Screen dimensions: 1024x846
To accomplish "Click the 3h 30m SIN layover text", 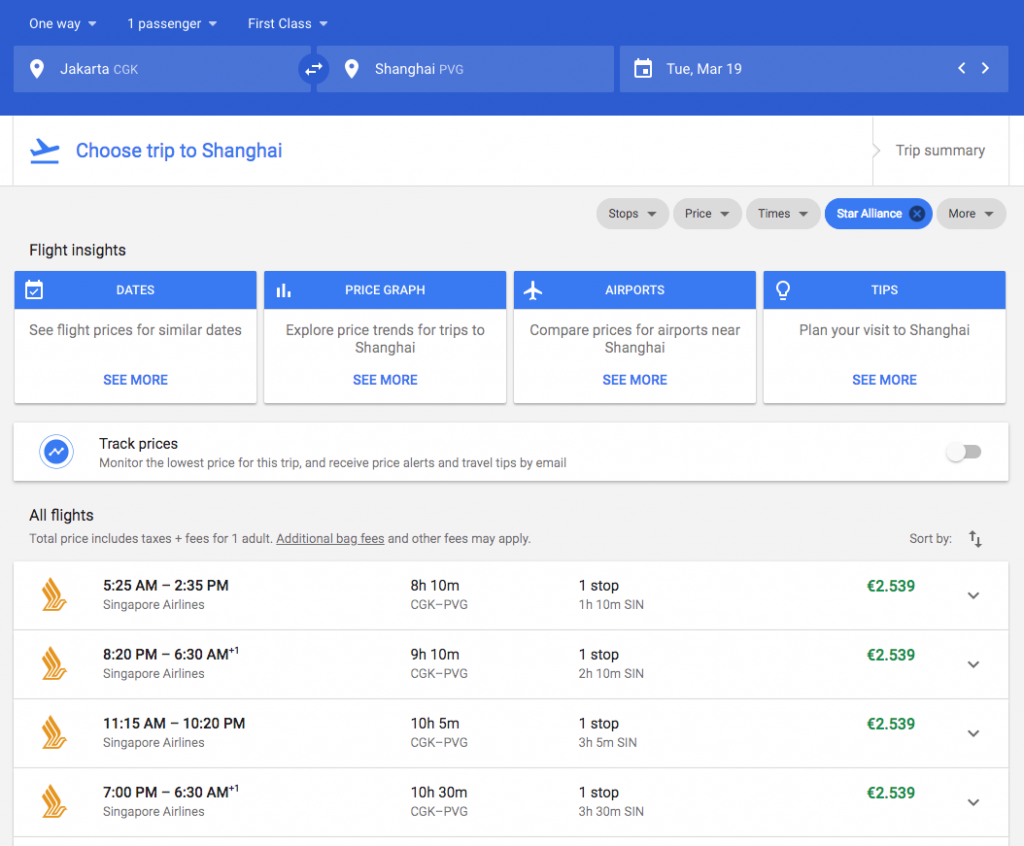I will (x=611, y=811).
